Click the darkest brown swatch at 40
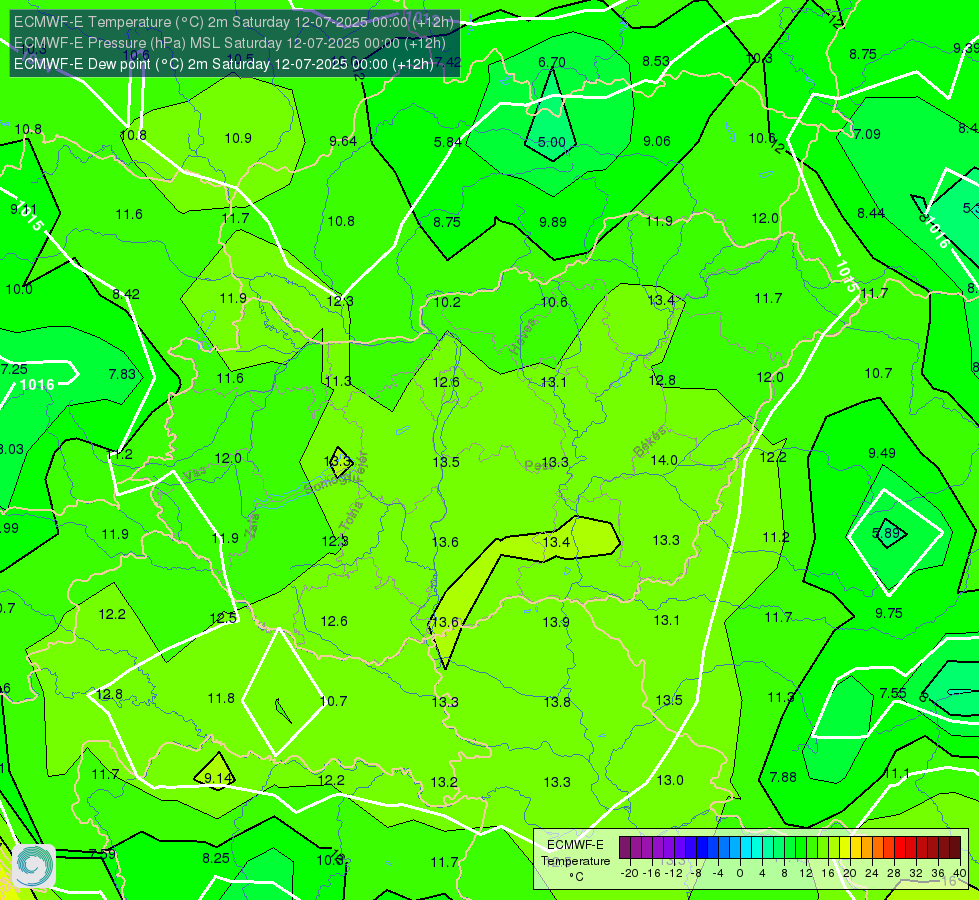The width and height of the screenshot is (979, 900). [x=955, y=848]
